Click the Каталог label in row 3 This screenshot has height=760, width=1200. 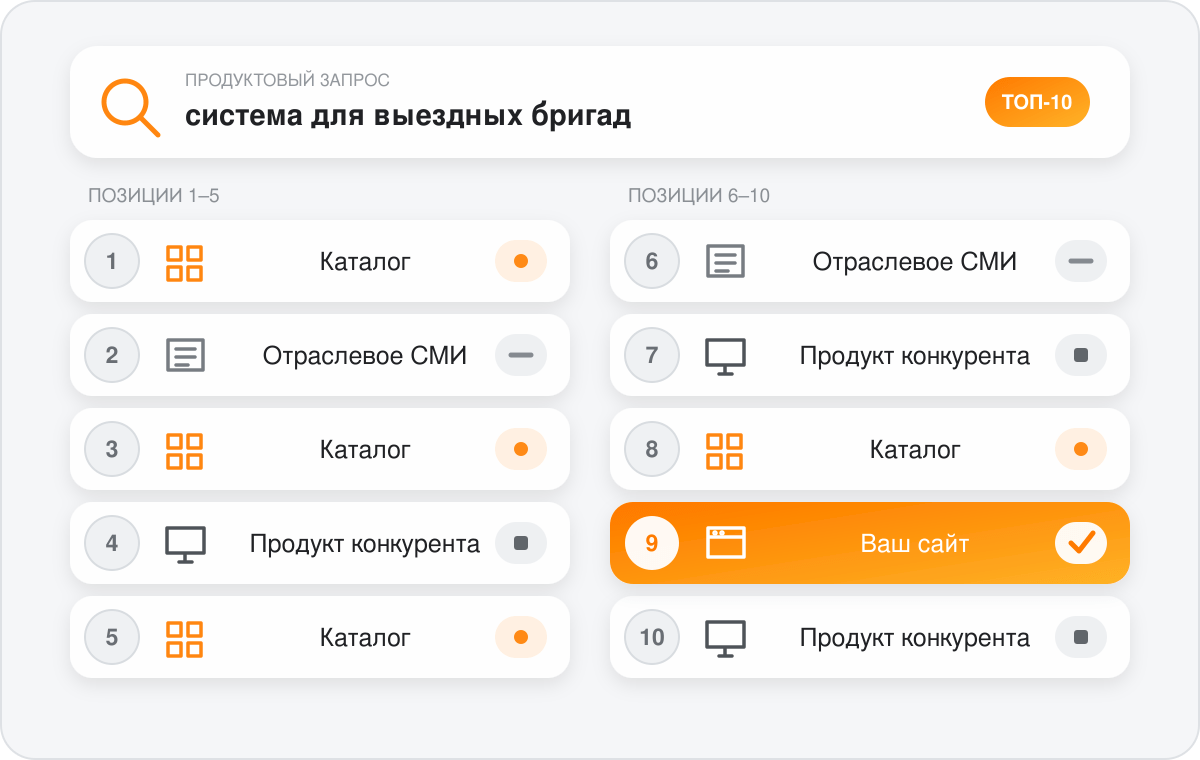[x=365, y=450]
